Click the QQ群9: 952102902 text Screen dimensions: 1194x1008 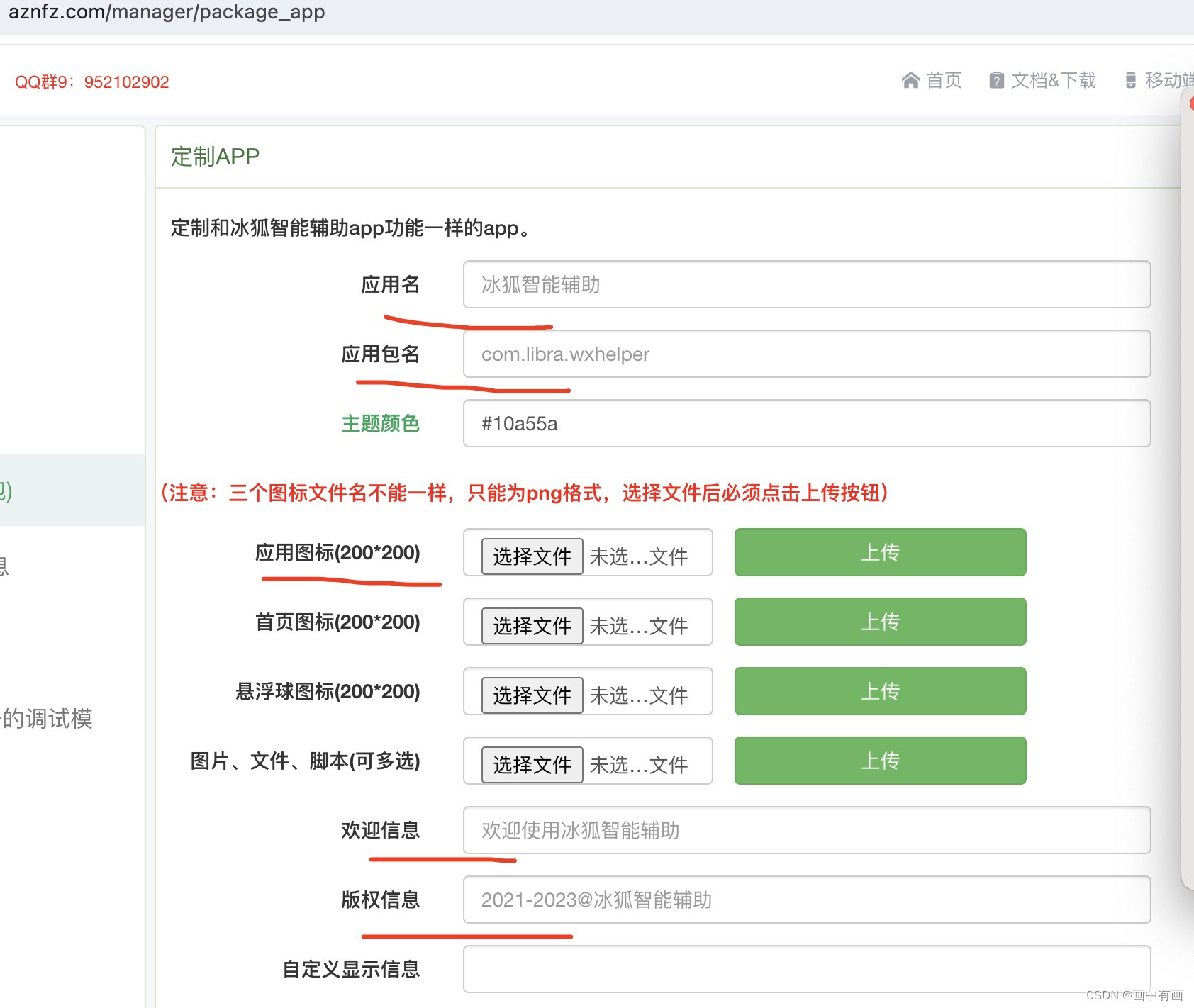(x=92, y=82)
